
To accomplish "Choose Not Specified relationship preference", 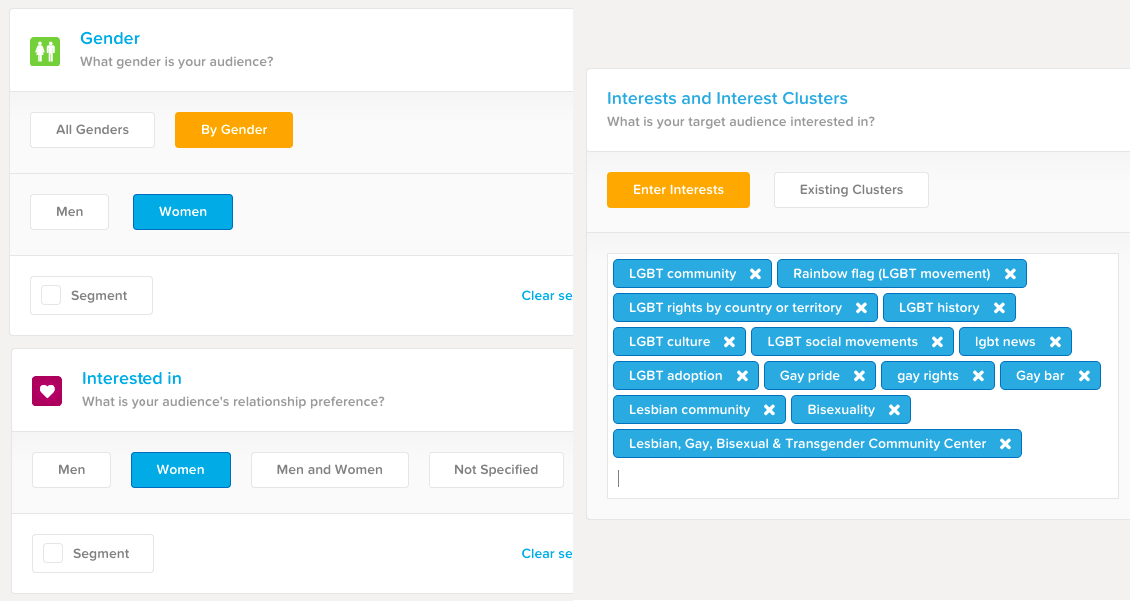I will pyautogui.click(x=495, y=470).
